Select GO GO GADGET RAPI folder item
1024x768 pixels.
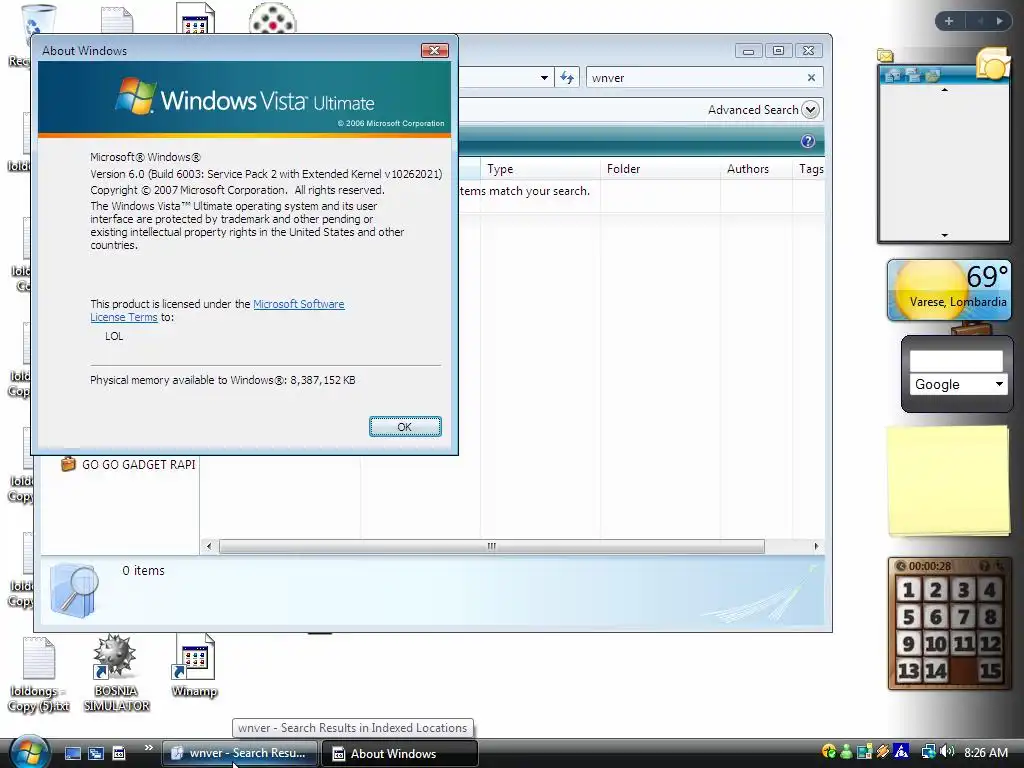tap(129, 464)
